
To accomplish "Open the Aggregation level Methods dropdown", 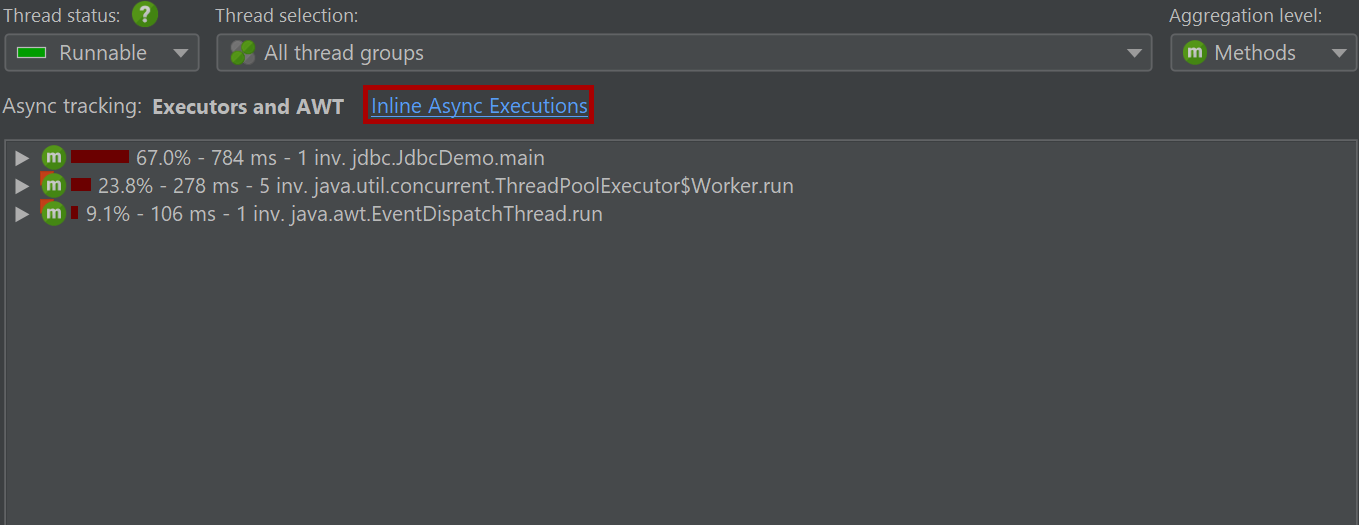I will pos(1263,53).
